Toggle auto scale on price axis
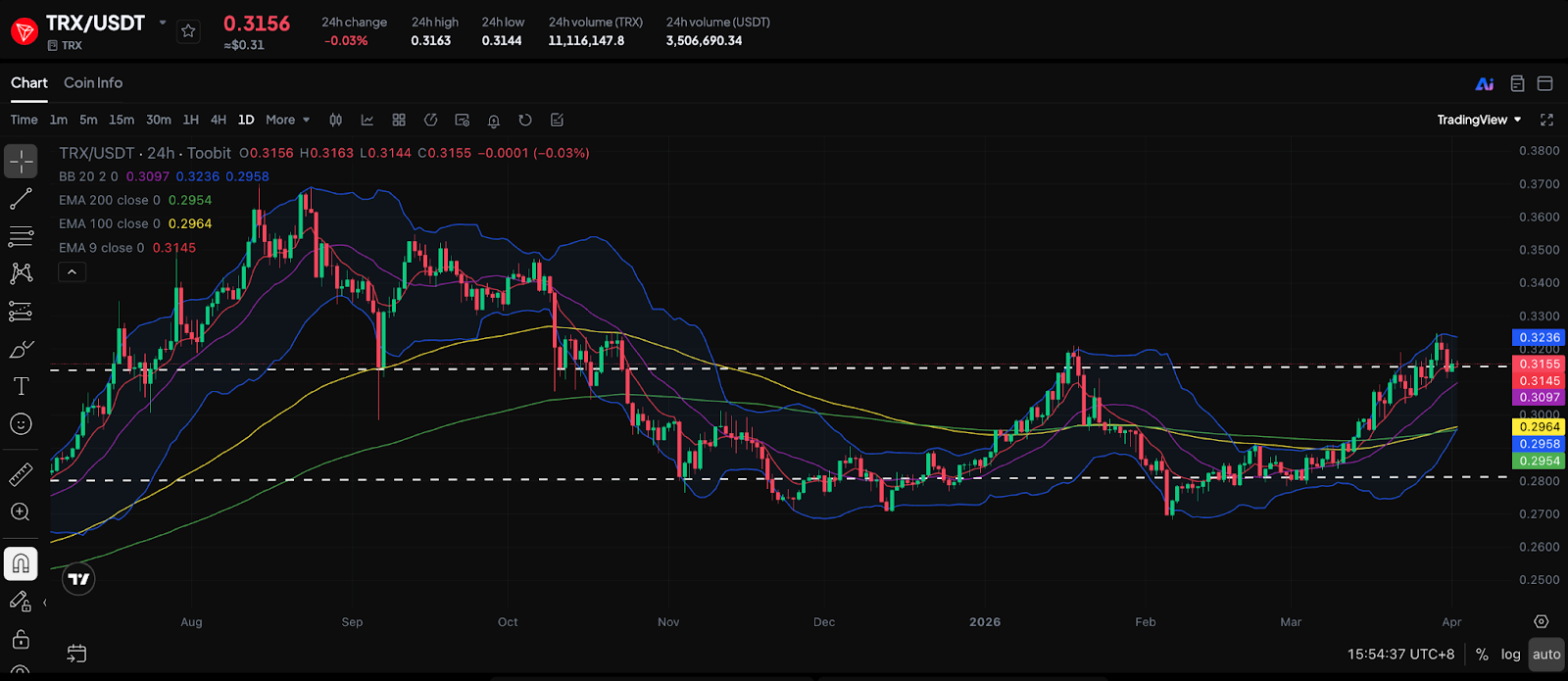The image size is (1568, 681). [x=1546, y=655]
